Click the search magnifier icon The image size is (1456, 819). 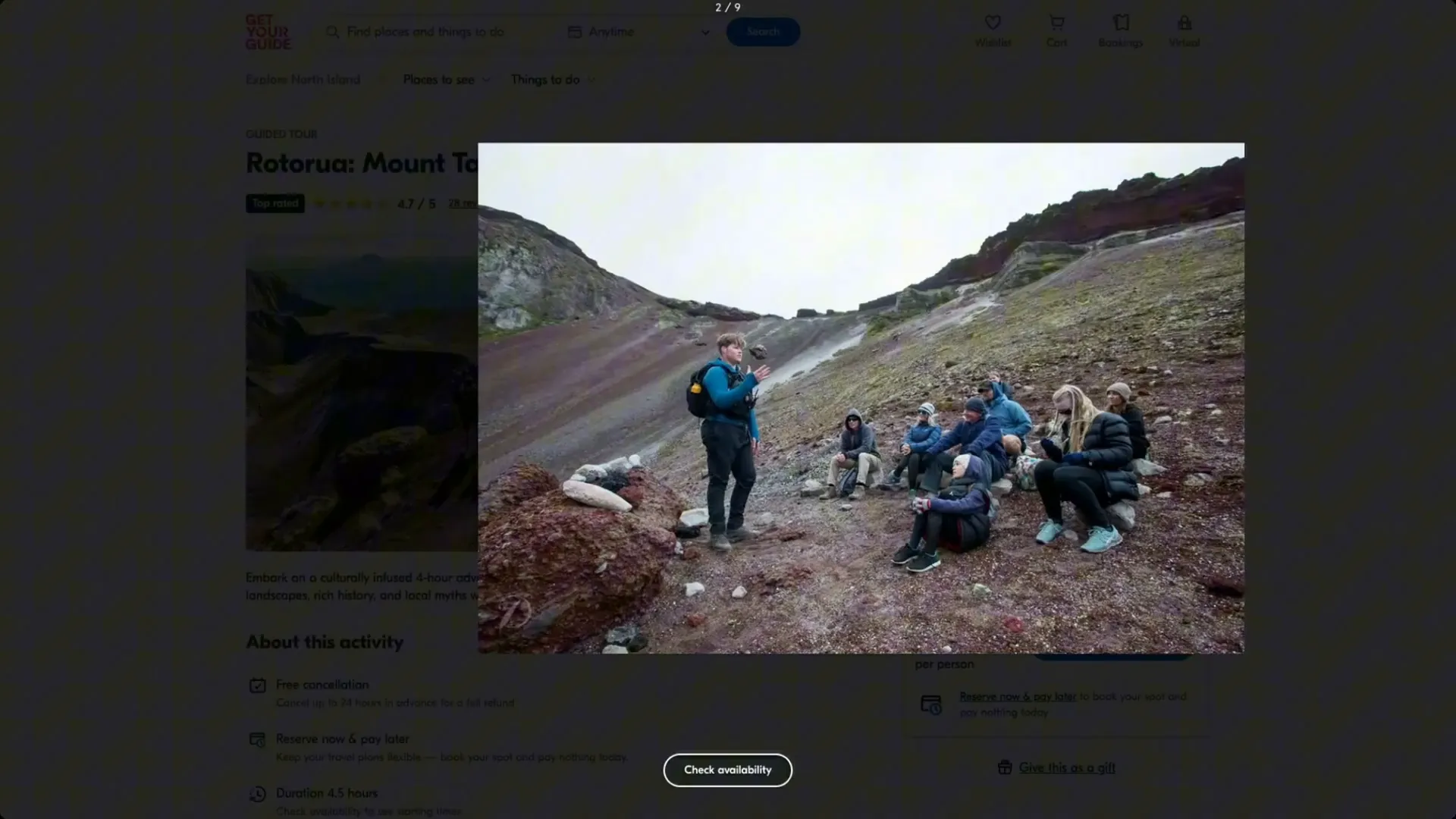332,32
